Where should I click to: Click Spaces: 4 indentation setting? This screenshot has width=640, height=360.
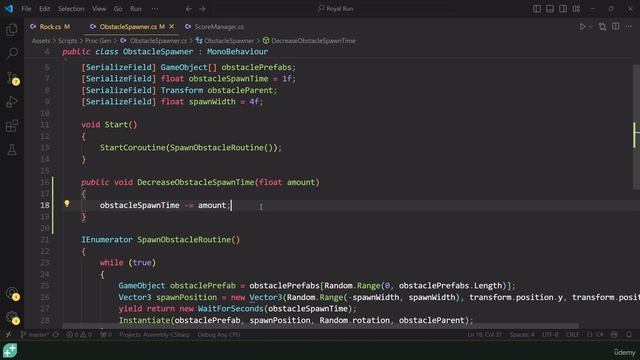522,334
